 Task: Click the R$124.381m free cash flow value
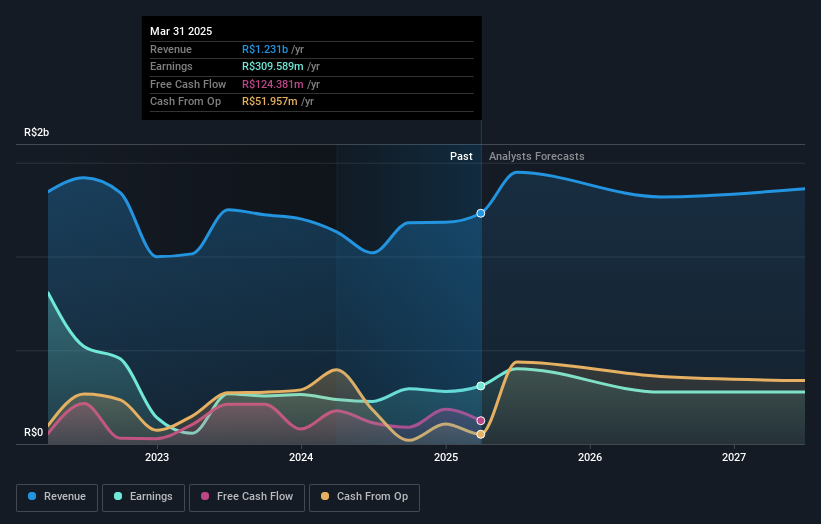point(273,84)
